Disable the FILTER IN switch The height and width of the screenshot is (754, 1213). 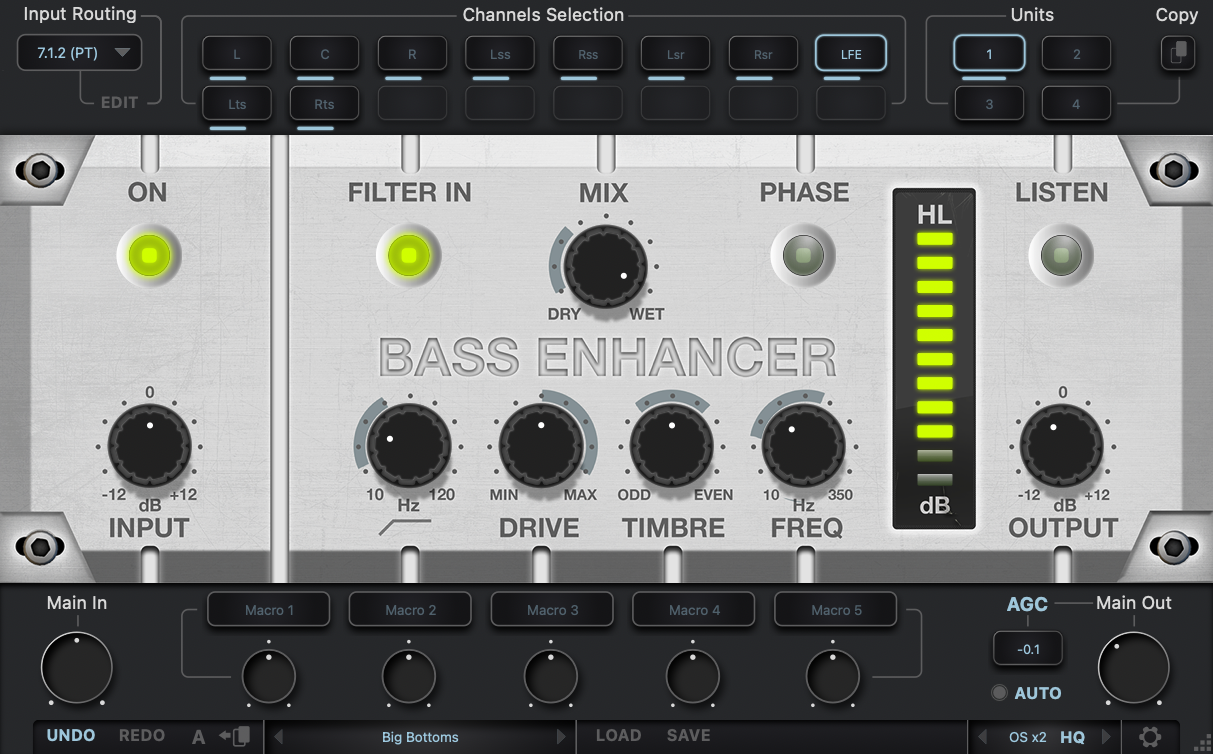coord(408,256)
